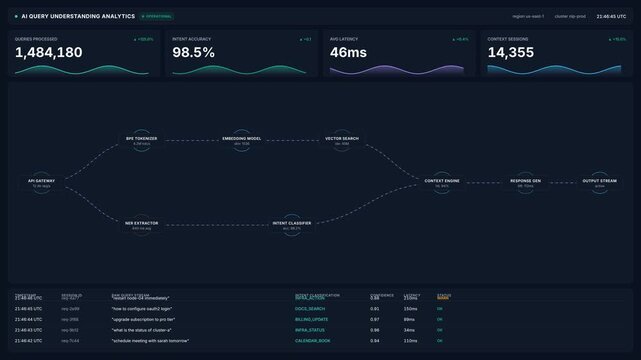Click confidence 0.97 in the subscription row
The height and width of the screenshot is (360, 641).
click(374, 320)
